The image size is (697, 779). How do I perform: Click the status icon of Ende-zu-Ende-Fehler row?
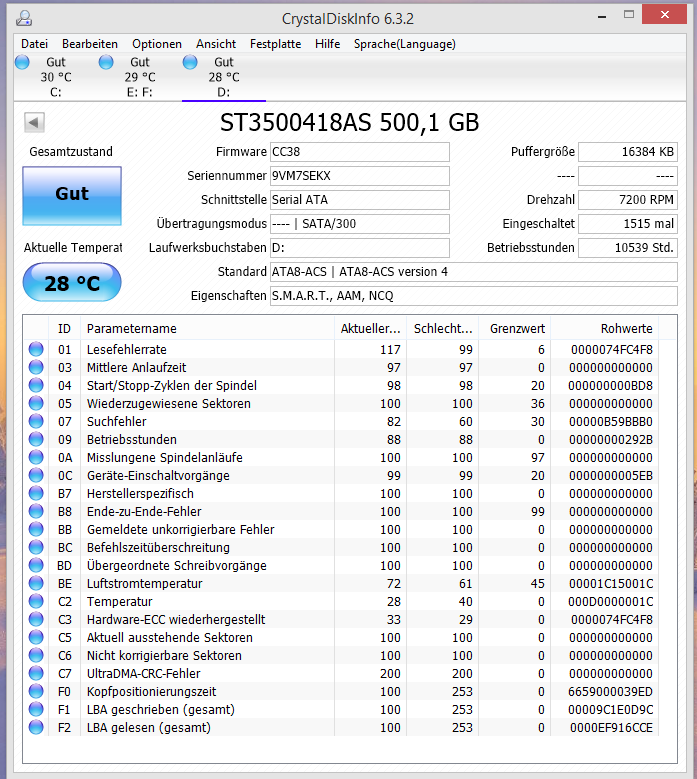click(x=36, y=511)
